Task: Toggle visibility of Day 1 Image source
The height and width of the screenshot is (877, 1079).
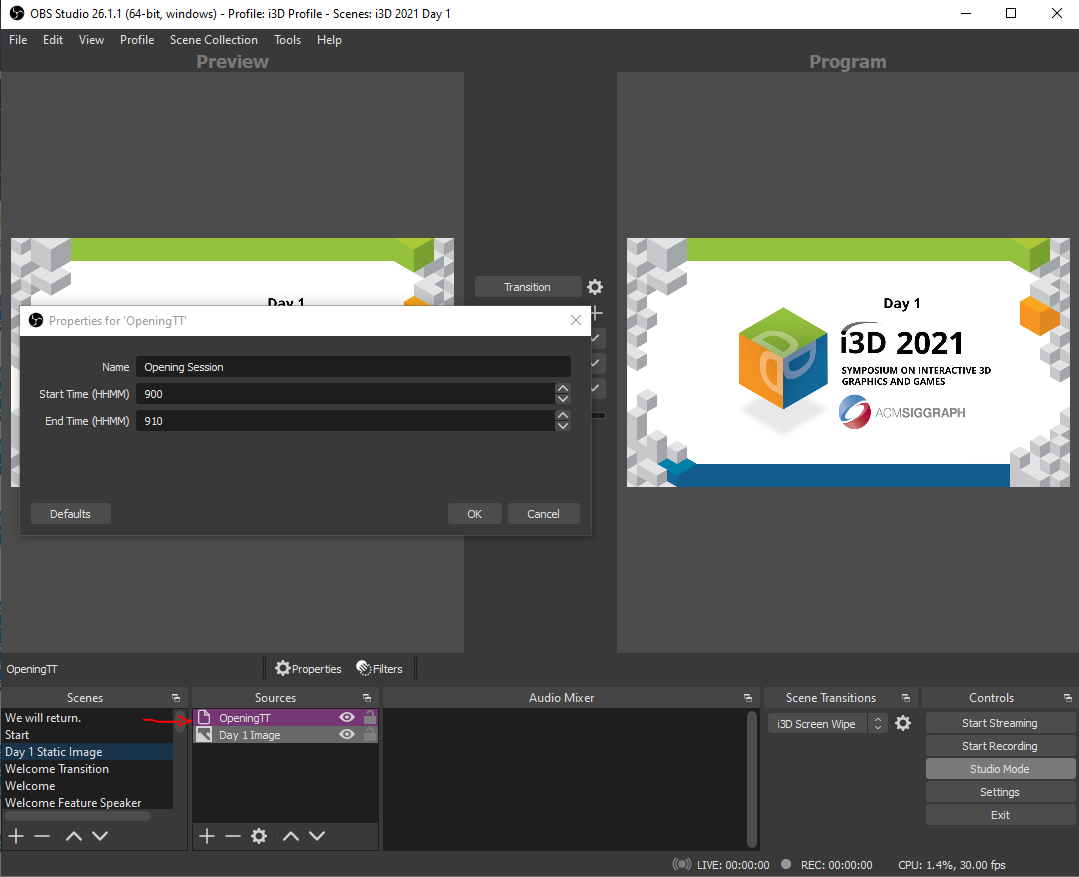Action: point(347,735)
